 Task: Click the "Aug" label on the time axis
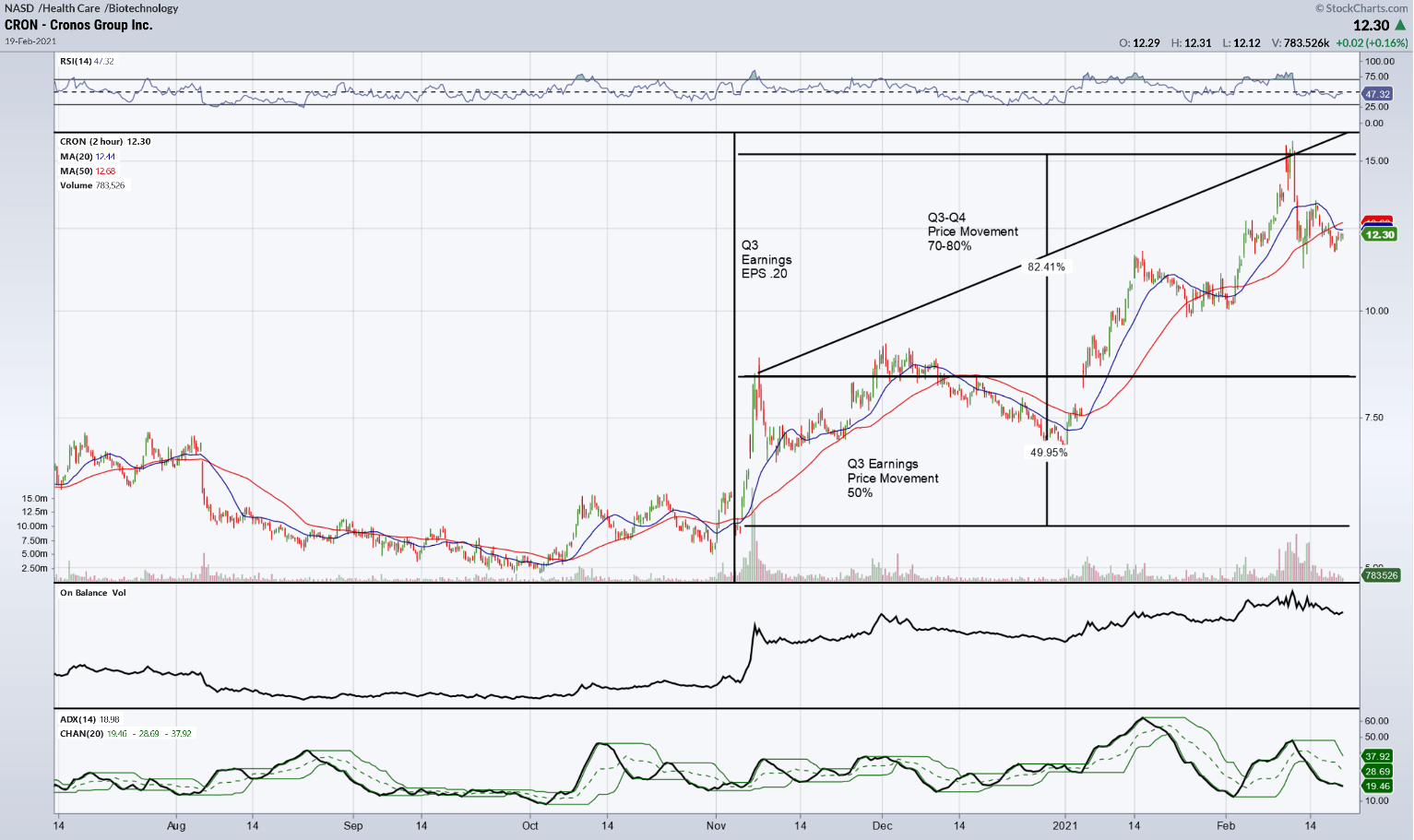pyautogui.click(x=176, y=826)
